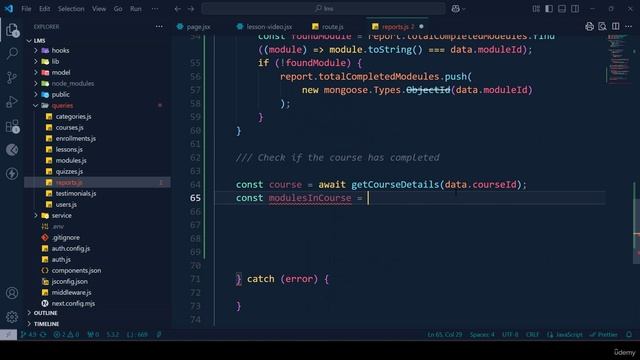Screen dimensions: 640x360
Task: Toggle primary side bar layout icon
Action: [x=549, y=9]
